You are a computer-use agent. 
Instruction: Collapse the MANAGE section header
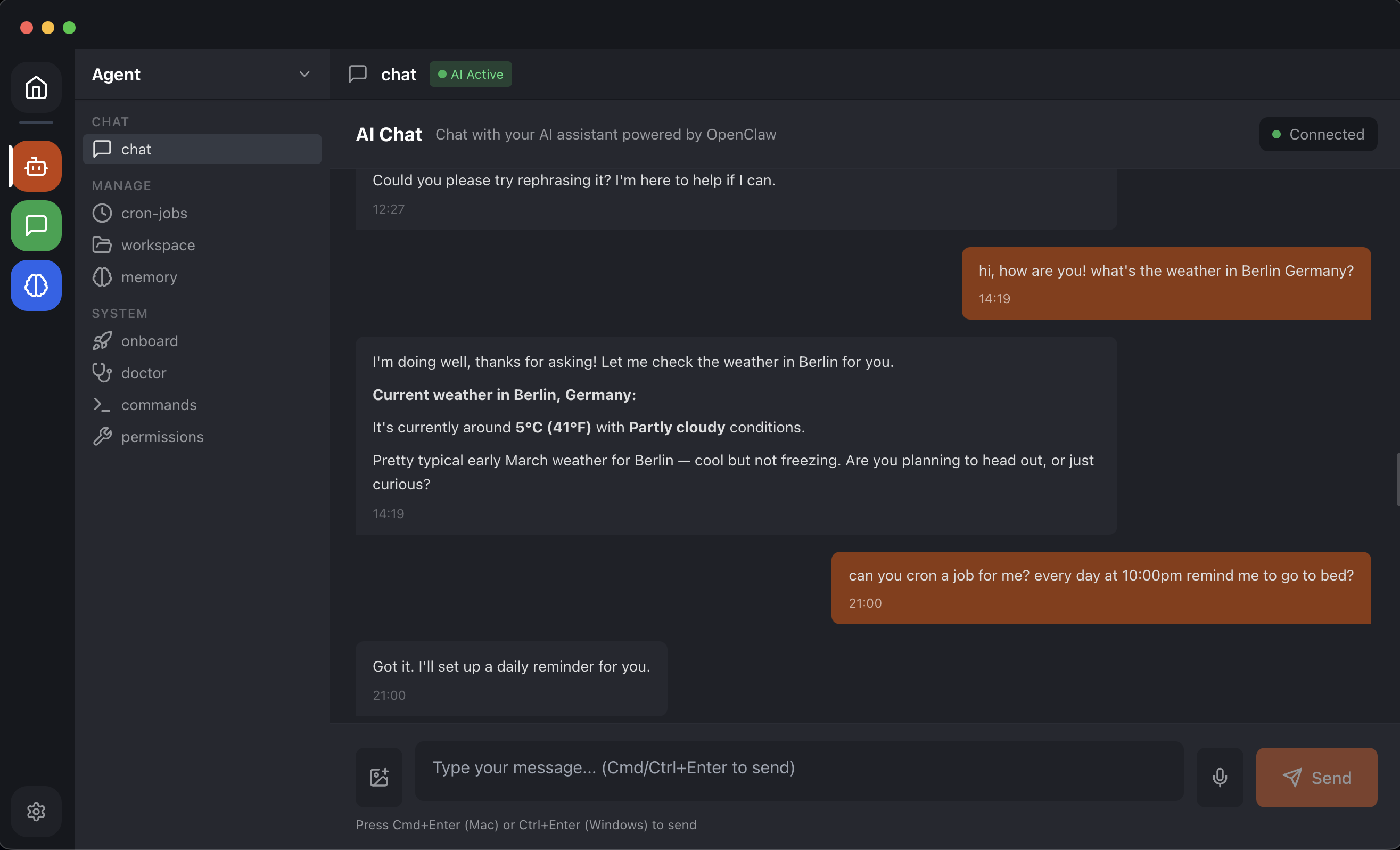coord(121,185)
